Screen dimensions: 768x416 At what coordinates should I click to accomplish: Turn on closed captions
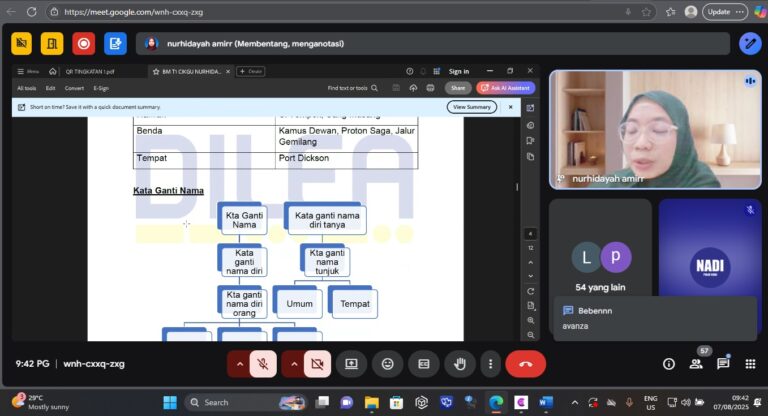[x=422, y=364]
